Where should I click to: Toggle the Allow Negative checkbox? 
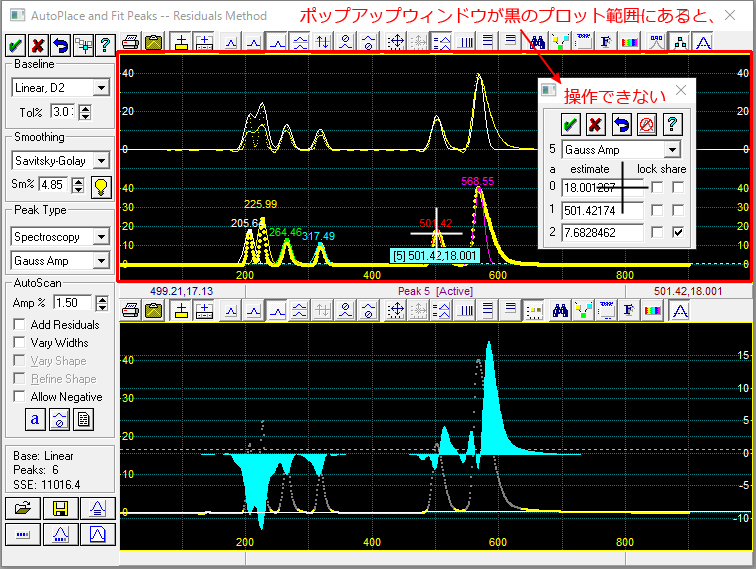[x=20, y=397]
